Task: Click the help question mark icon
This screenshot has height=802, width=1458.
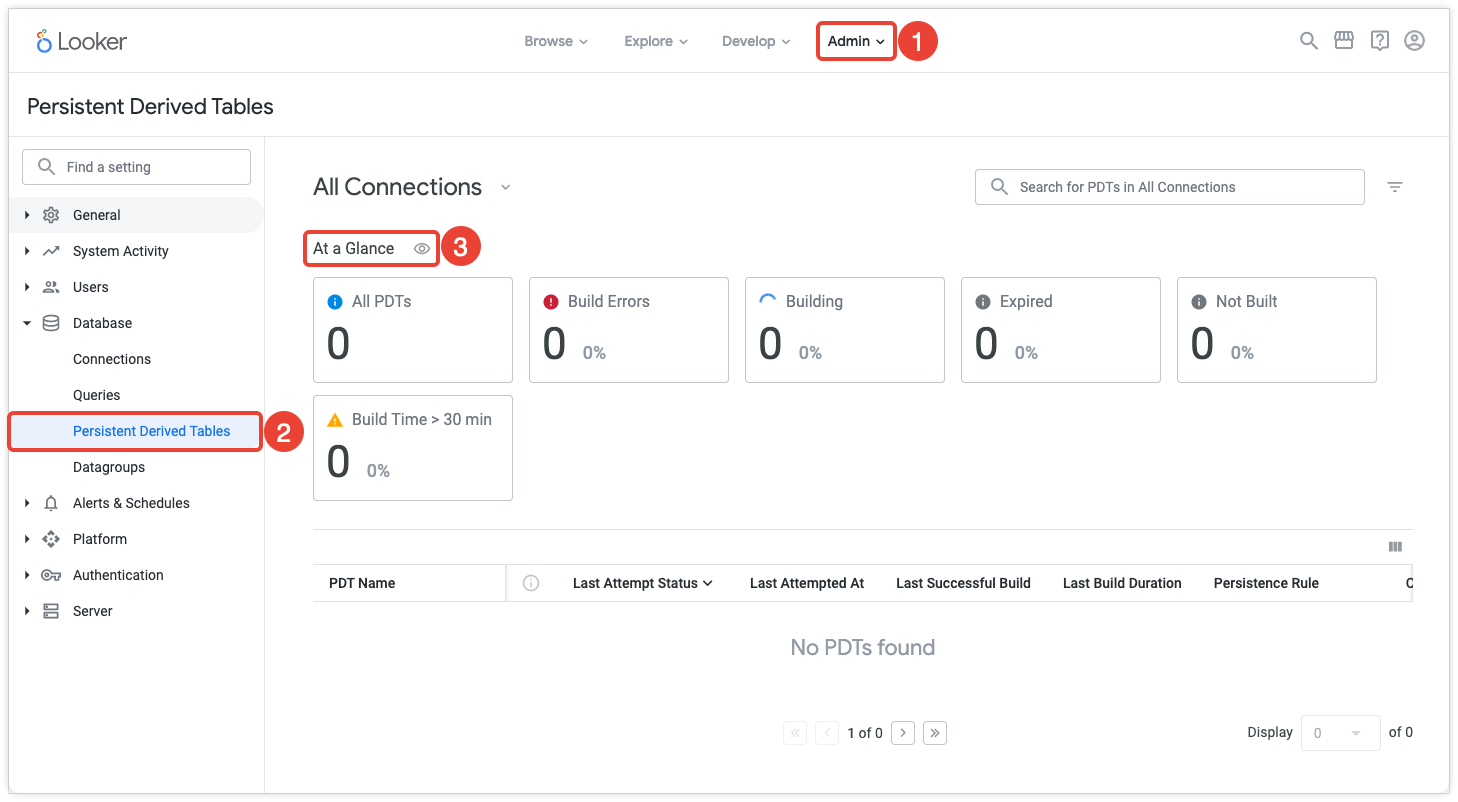Action: point(1379,41)
